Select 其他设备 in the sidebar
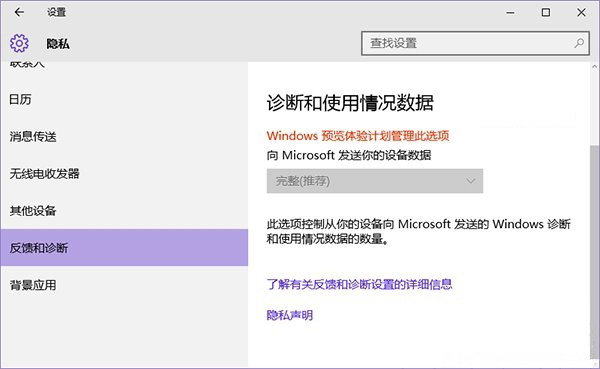The image size is (600, 369). pyautogui.click(x=124, y=211)
